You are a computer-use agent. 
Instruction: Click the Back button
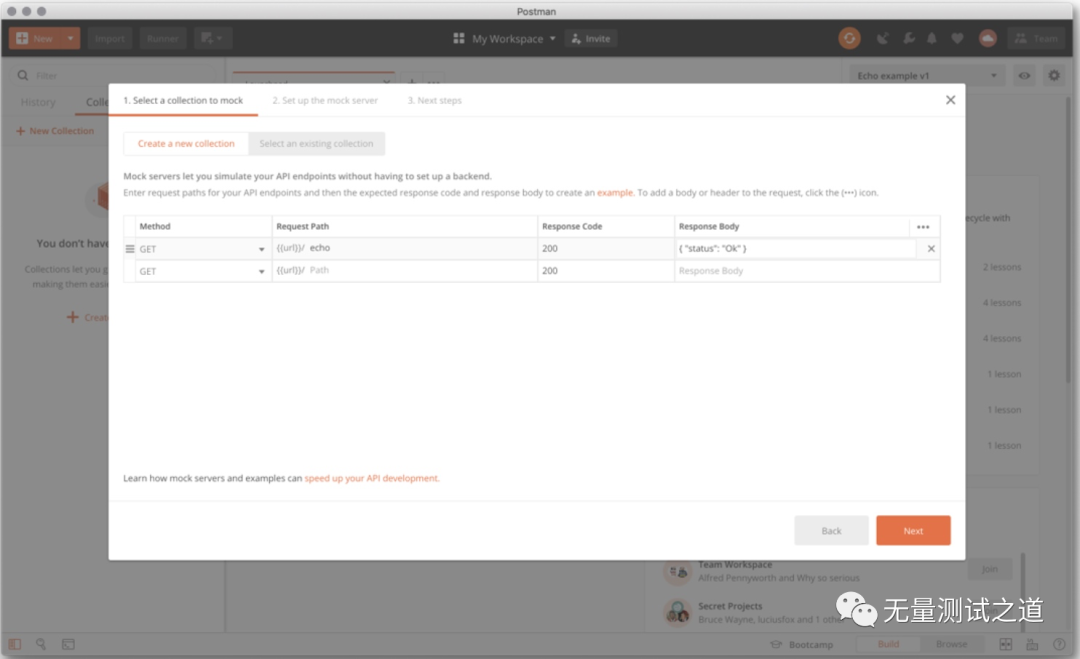point(831,530)
